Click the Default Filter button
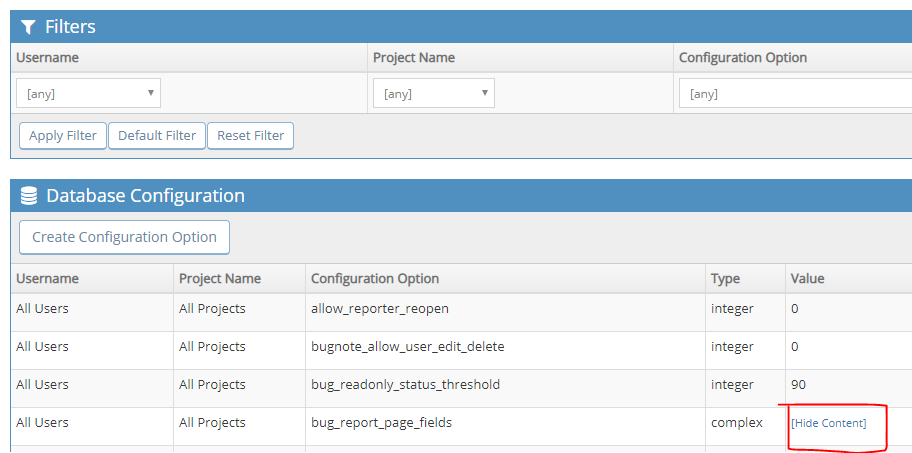 click(157, 136)
